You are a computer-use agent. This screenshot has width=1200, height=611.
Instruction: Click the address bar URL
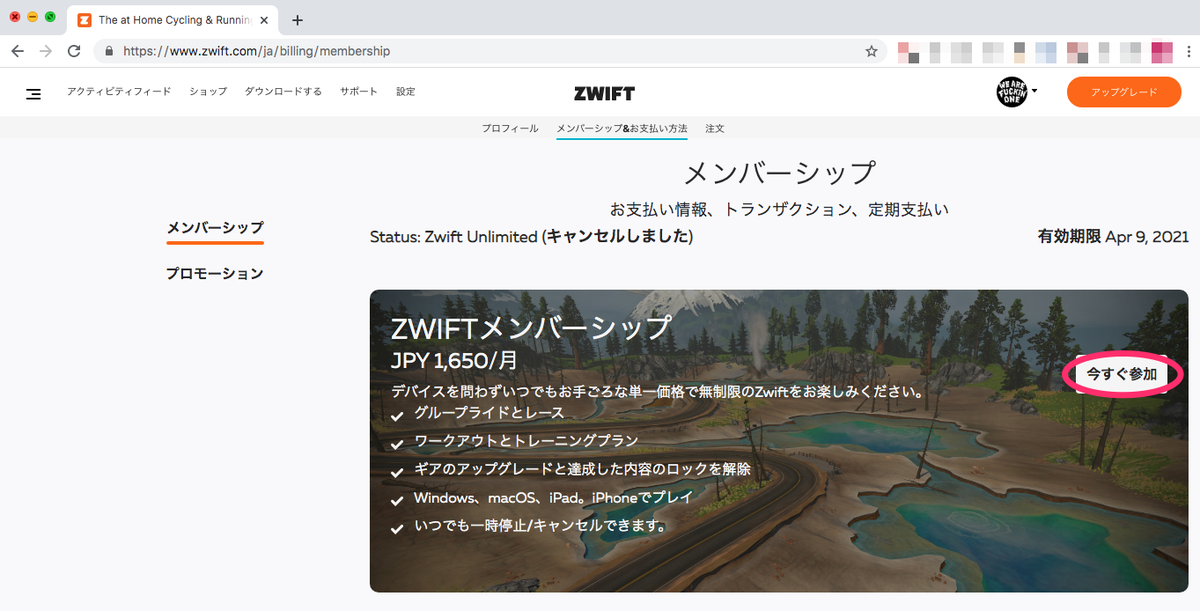tap(257, 51)
